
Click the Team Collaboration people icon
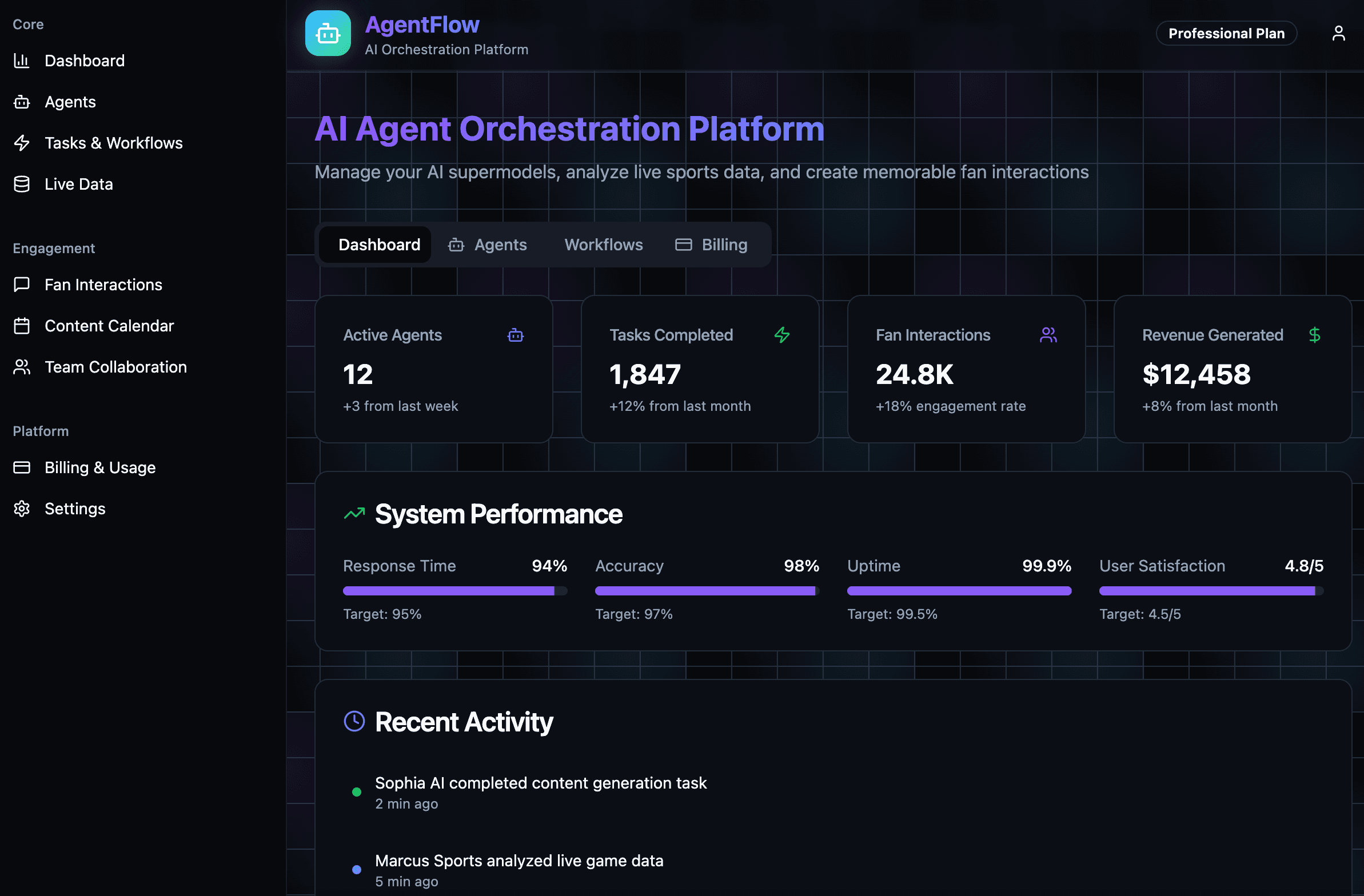tap(22, 367)
